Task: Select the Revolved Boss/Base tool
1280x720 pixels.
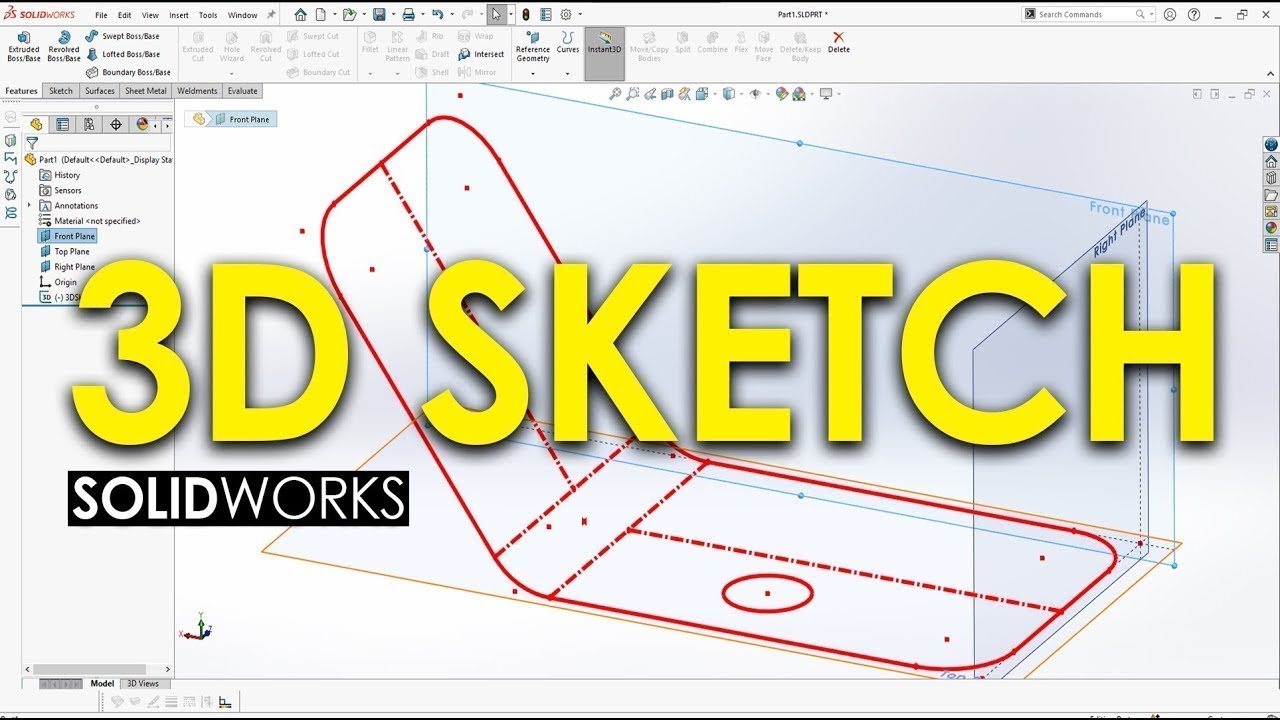Action: coord(64,47)
